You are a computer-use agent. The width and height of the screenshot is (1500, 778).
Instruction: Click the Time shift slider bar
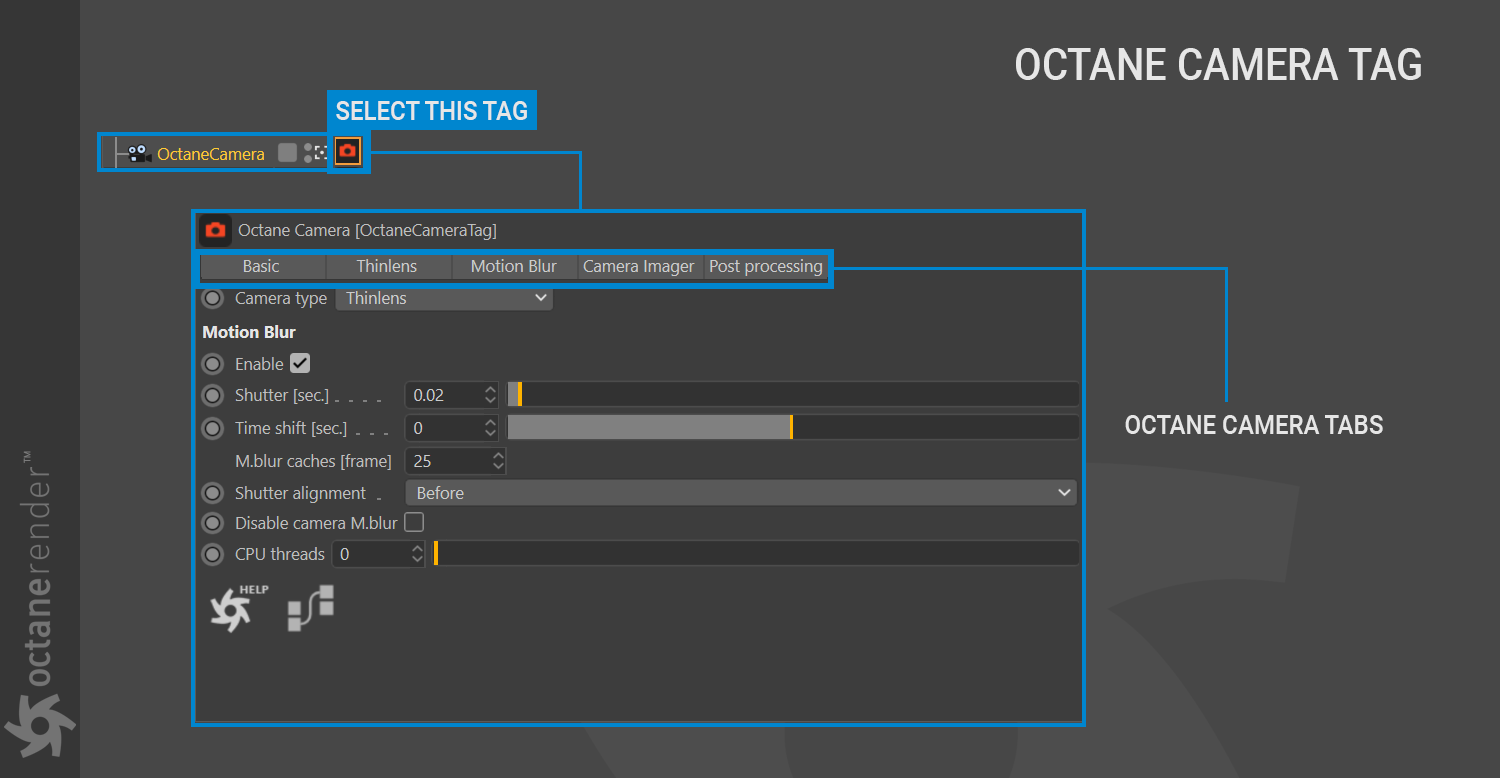(793, 427)
